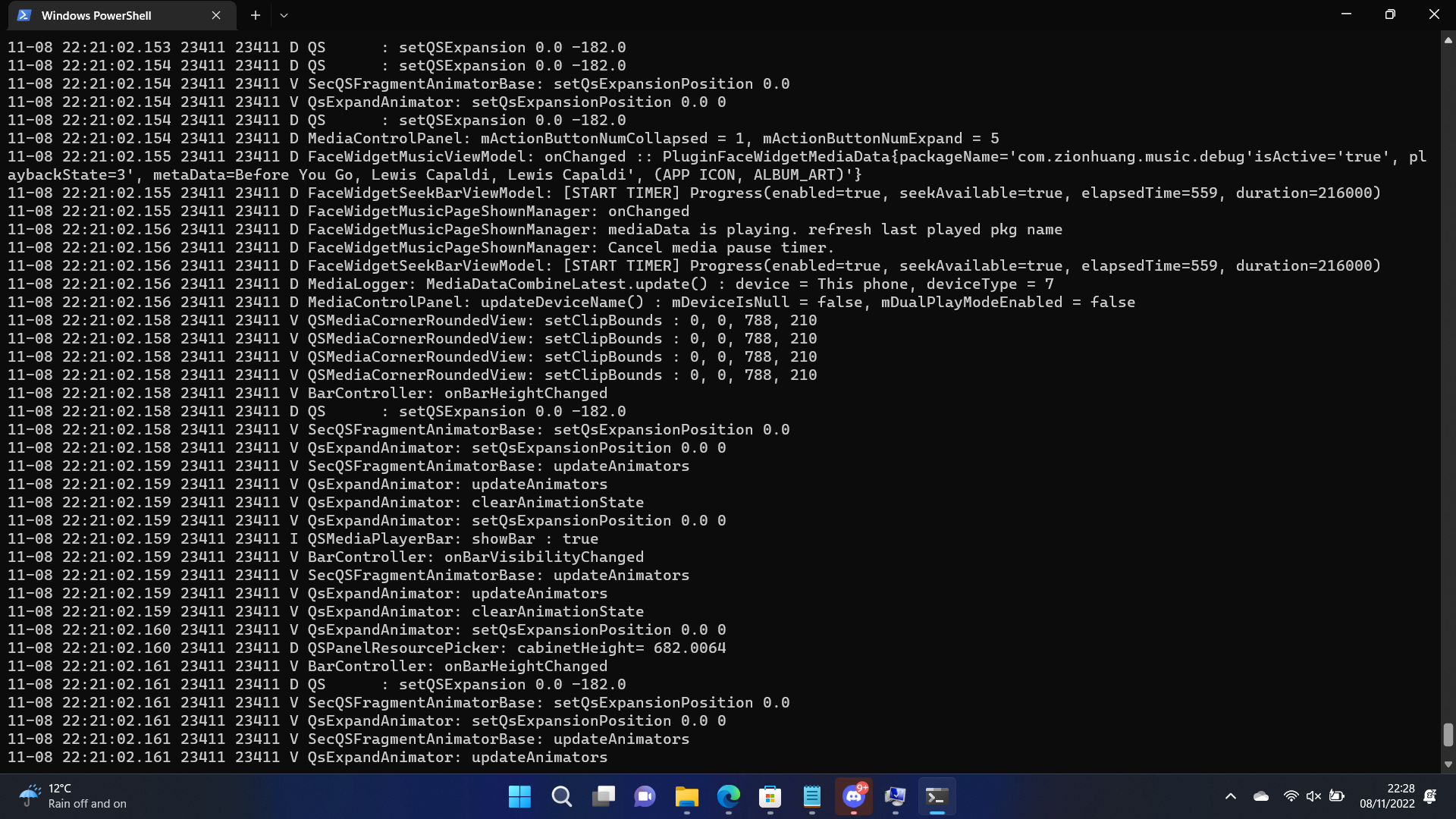Expand the new tab profile dropdown chevron
The image size is (1456, 819).
point(284,15)
